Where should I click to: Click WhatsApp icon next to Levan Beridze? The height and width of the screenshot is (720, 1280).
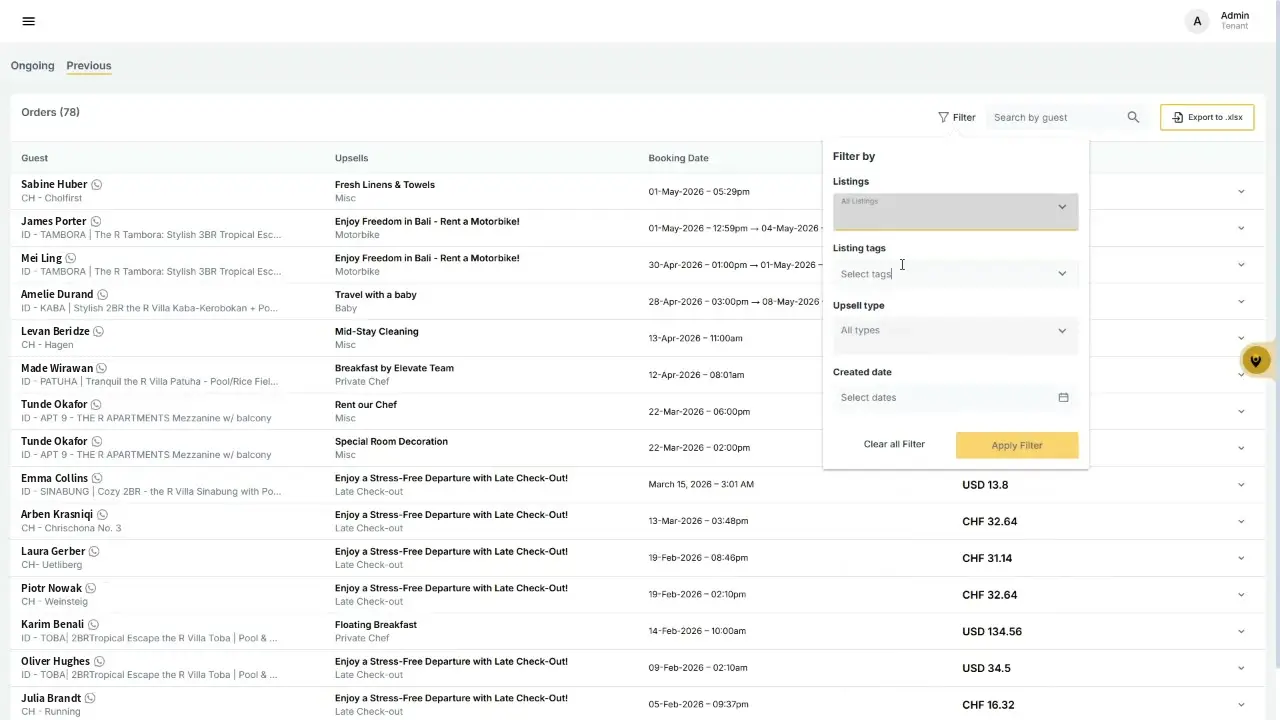point(99,331)
